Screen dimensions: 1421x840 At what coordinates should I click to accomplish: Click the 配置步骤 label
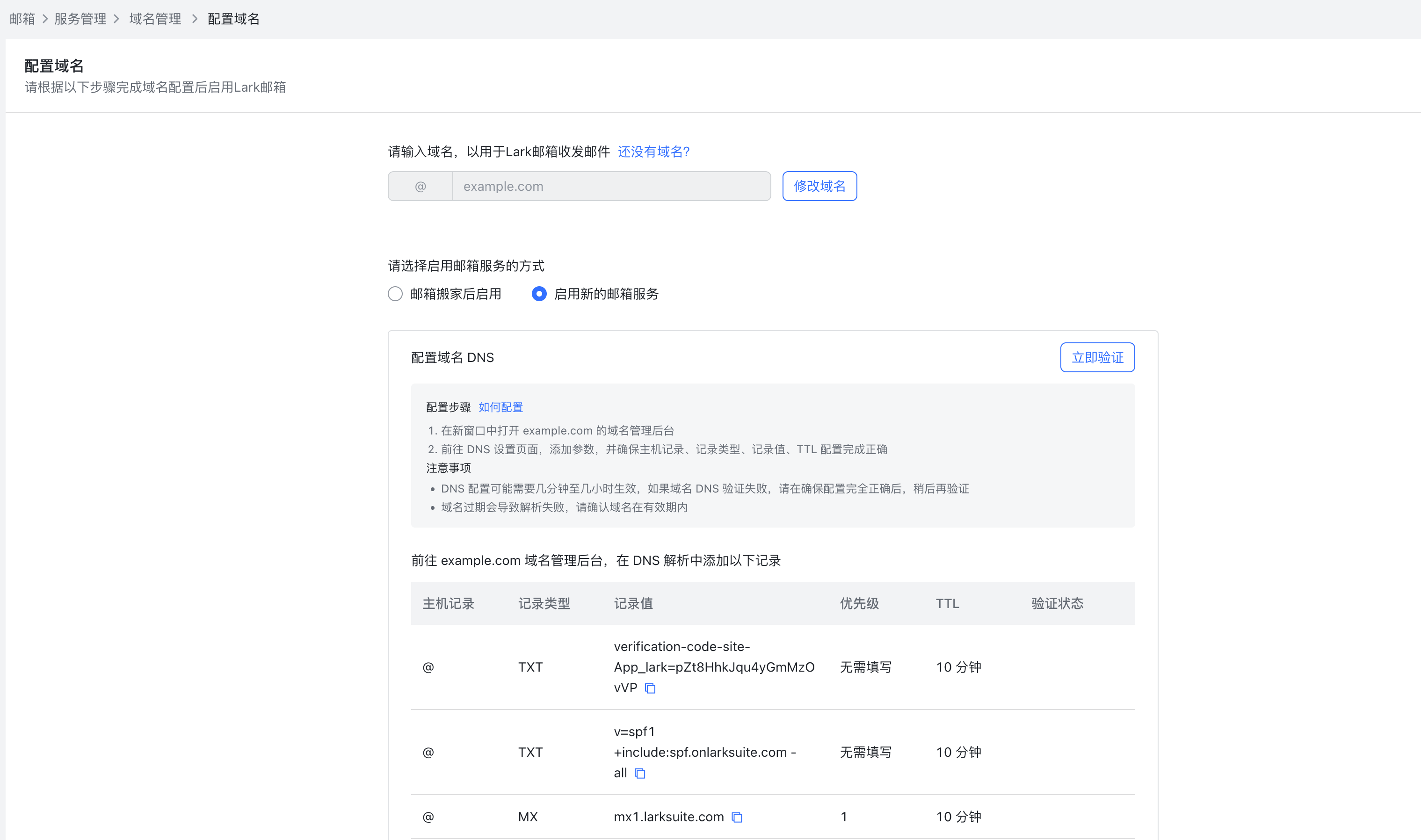(x=448, y=407)
